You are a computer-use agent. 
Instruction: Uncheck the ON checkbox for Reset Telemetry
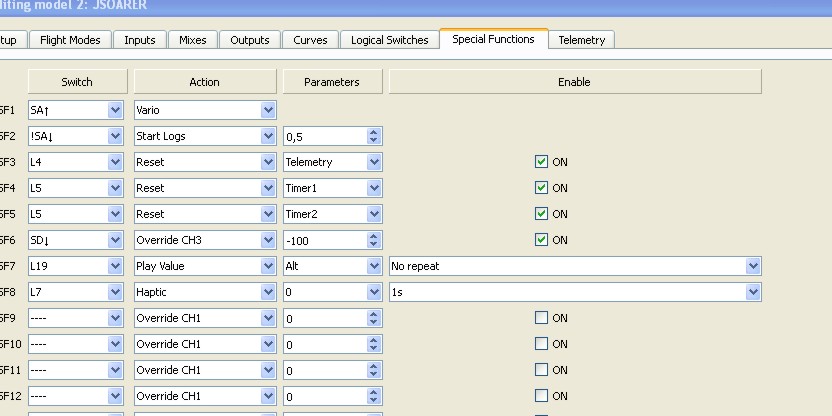pos(542,162)
